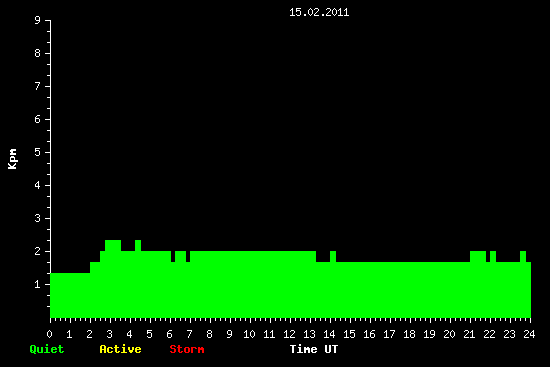
Task: Select the 12 hour tick label
Action: (x=289, y=334)
